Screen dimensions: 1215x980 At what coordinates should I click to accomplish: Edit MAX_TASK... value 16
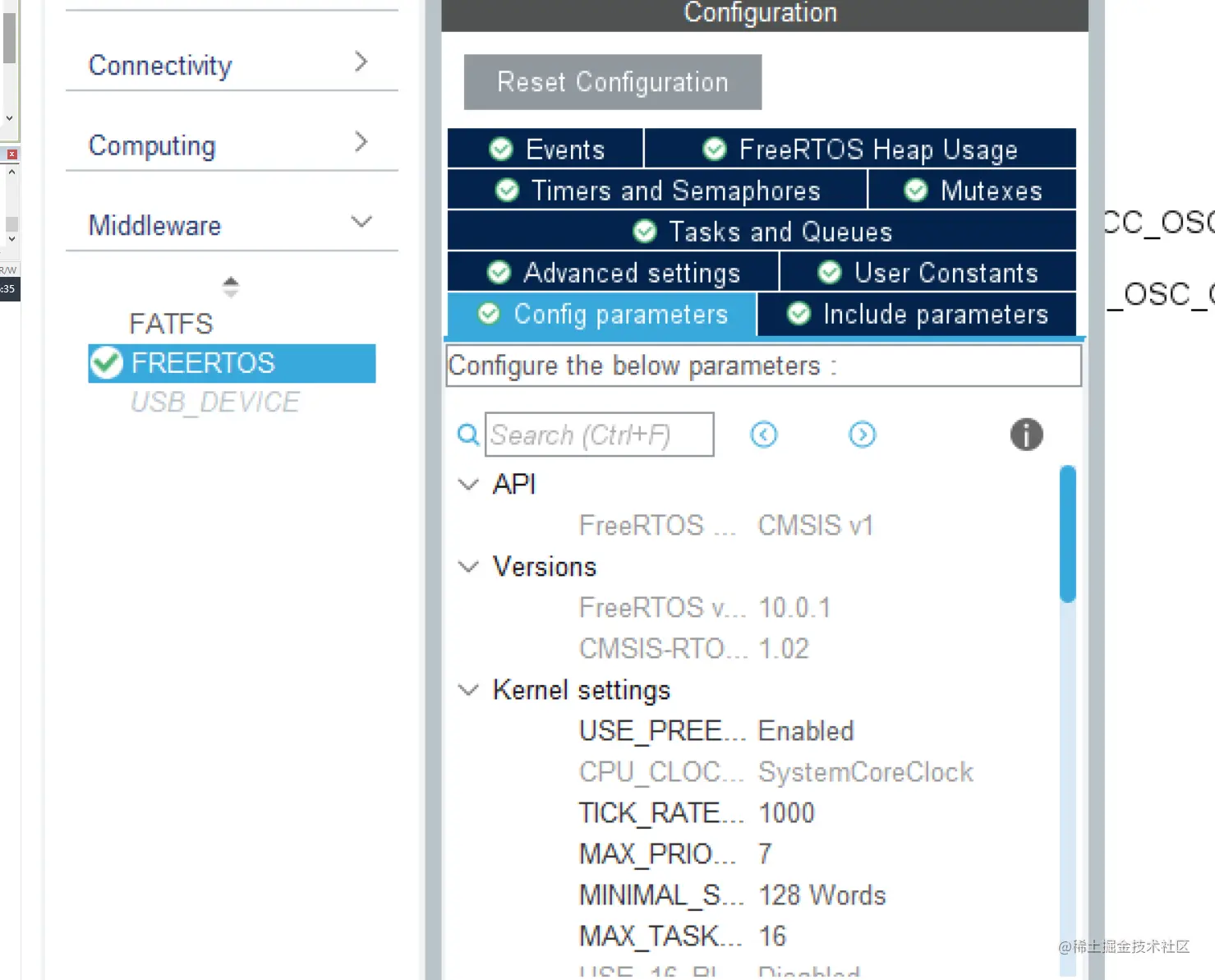pyautogui.click(x=772, y=936)
